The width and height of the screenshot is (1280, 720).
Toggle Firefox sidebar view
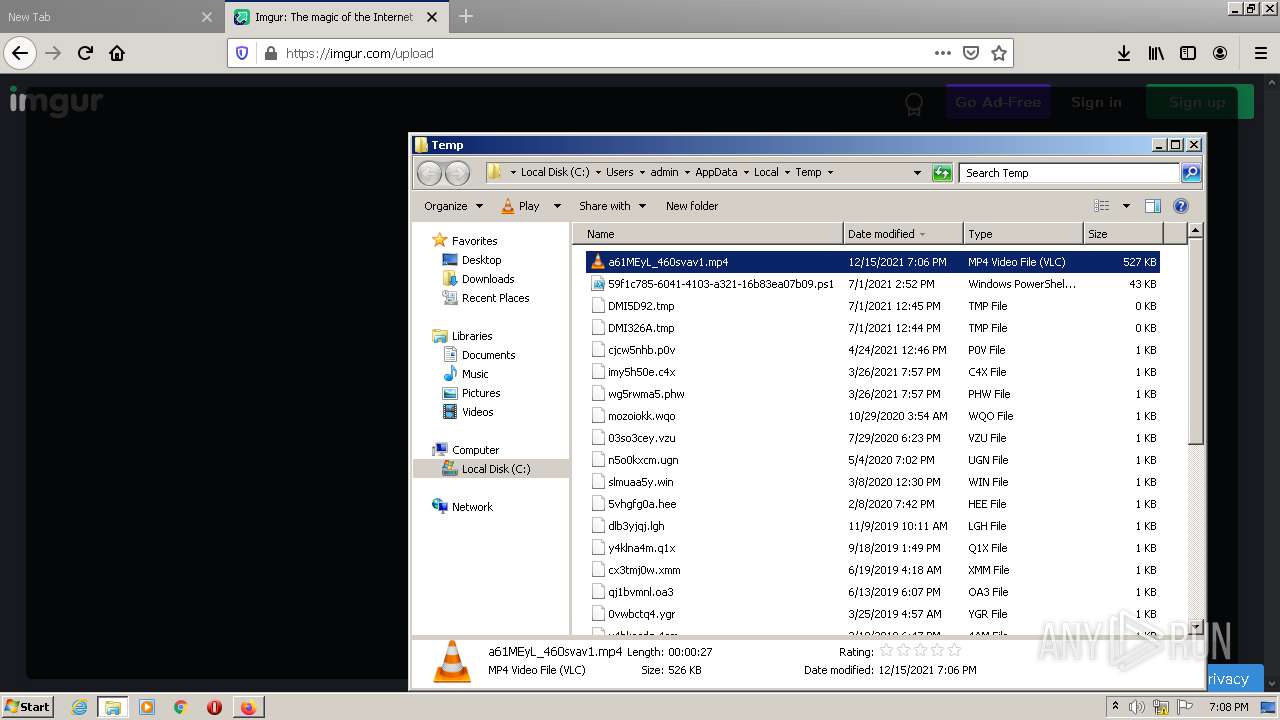(1188, 53)
